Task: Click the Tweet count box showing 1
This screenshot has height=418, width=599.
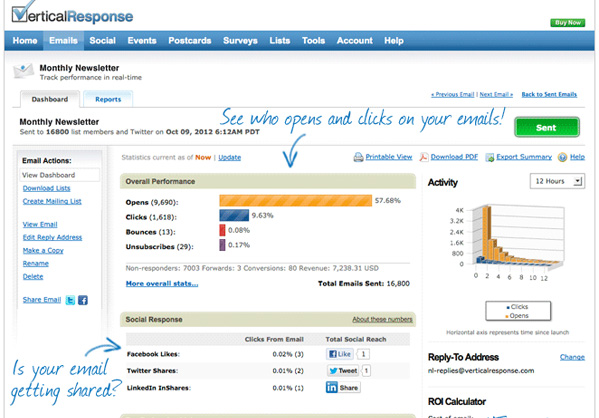Action: [366, 371]
